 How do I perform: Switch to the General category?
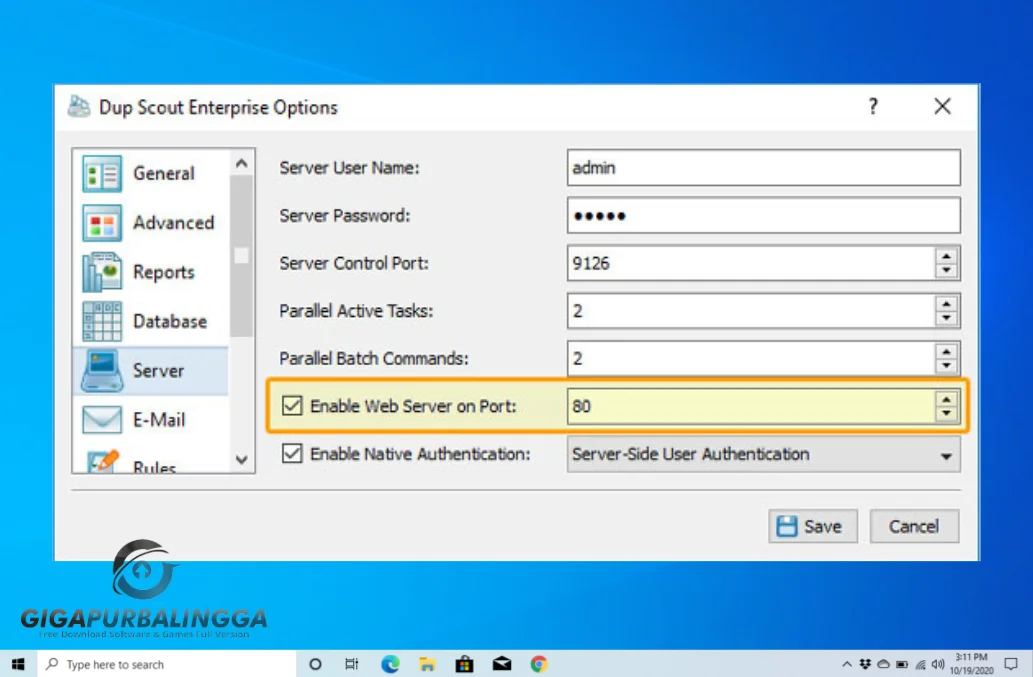pyautogui.click(x=152, y=173)
